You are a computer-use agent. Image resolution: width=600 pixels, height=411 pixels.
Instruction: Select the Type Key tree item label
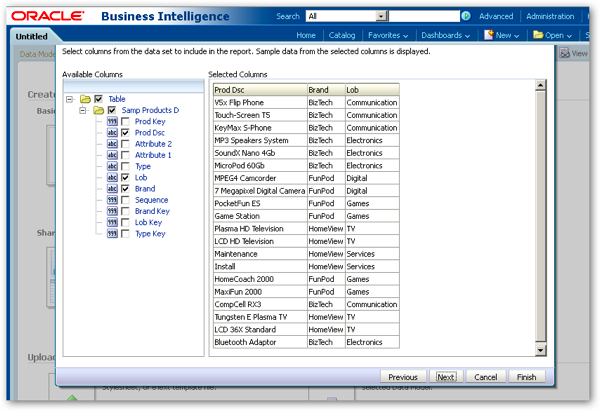point(150,234)
